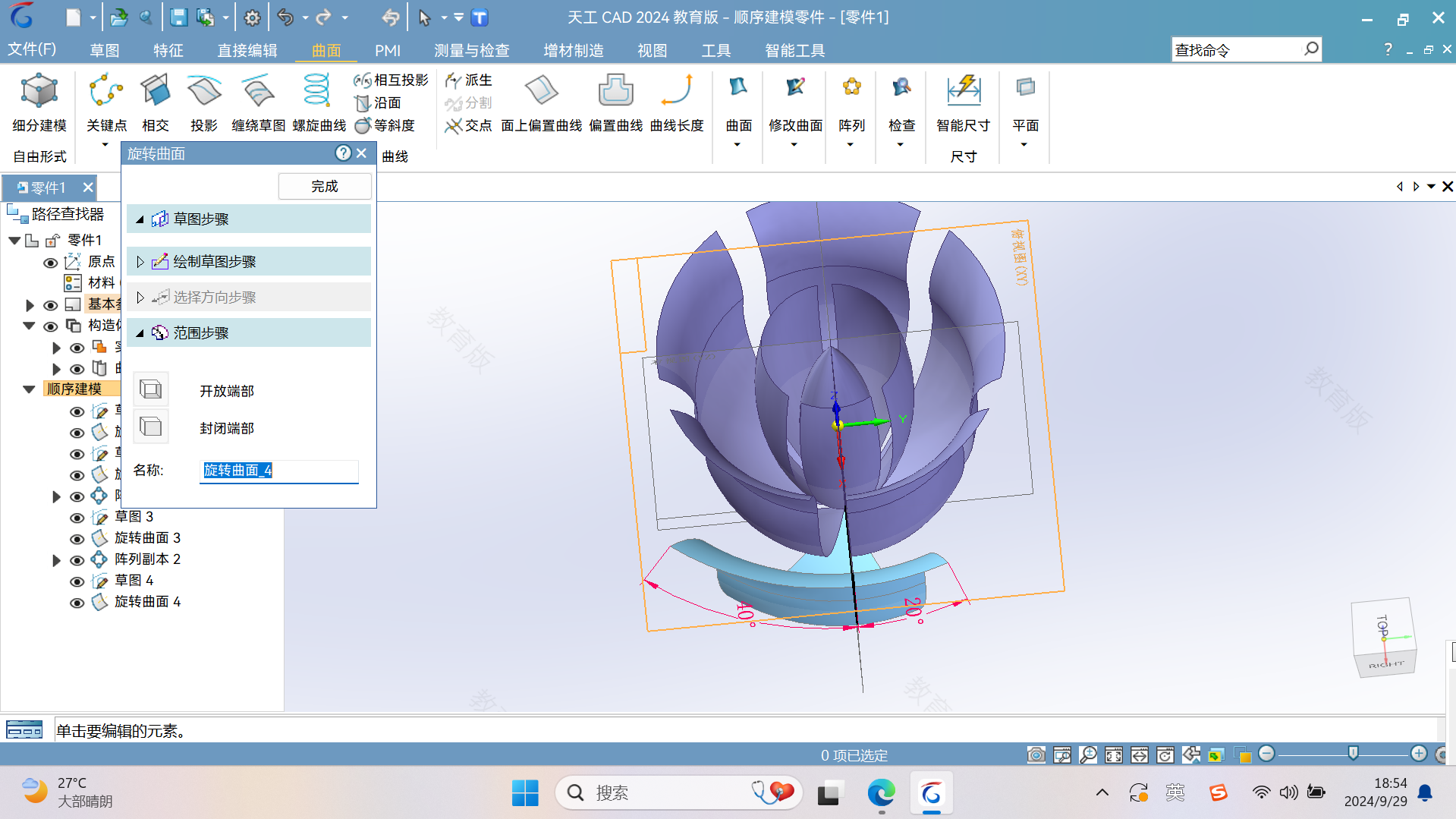The image size is (1456, 819).
Task: Select 草图 4 in feature tree
Action: click(x=134, y=581)
